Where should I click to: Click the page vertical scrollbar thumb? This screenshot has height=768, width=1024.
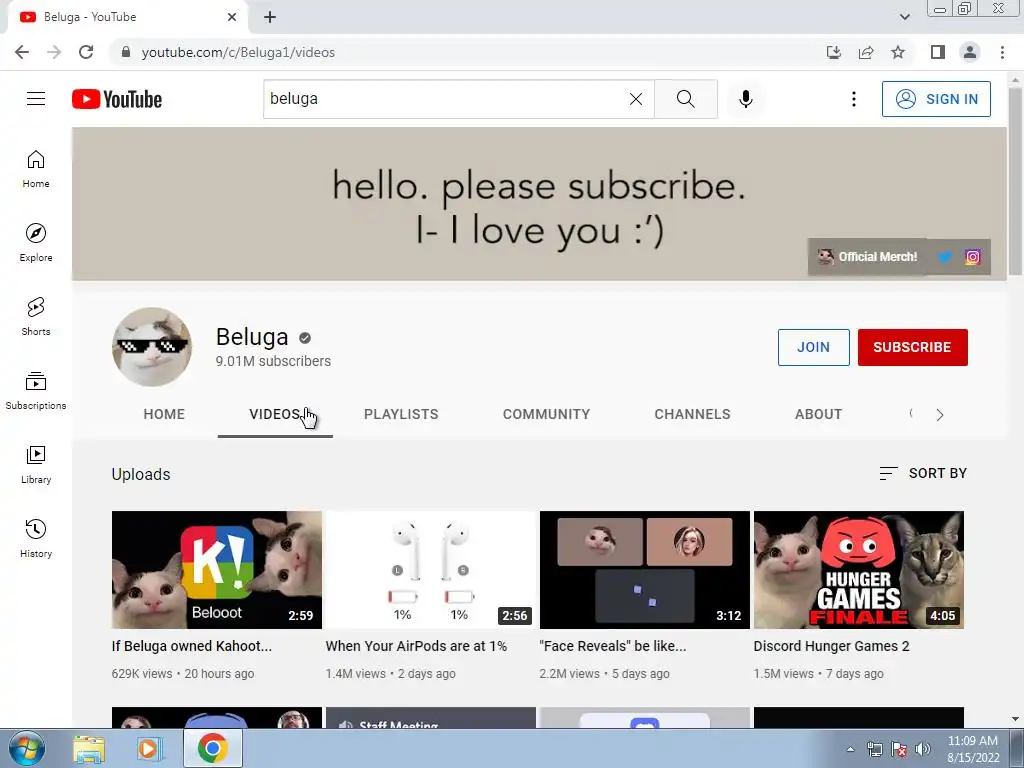[x=1015, y=181]
